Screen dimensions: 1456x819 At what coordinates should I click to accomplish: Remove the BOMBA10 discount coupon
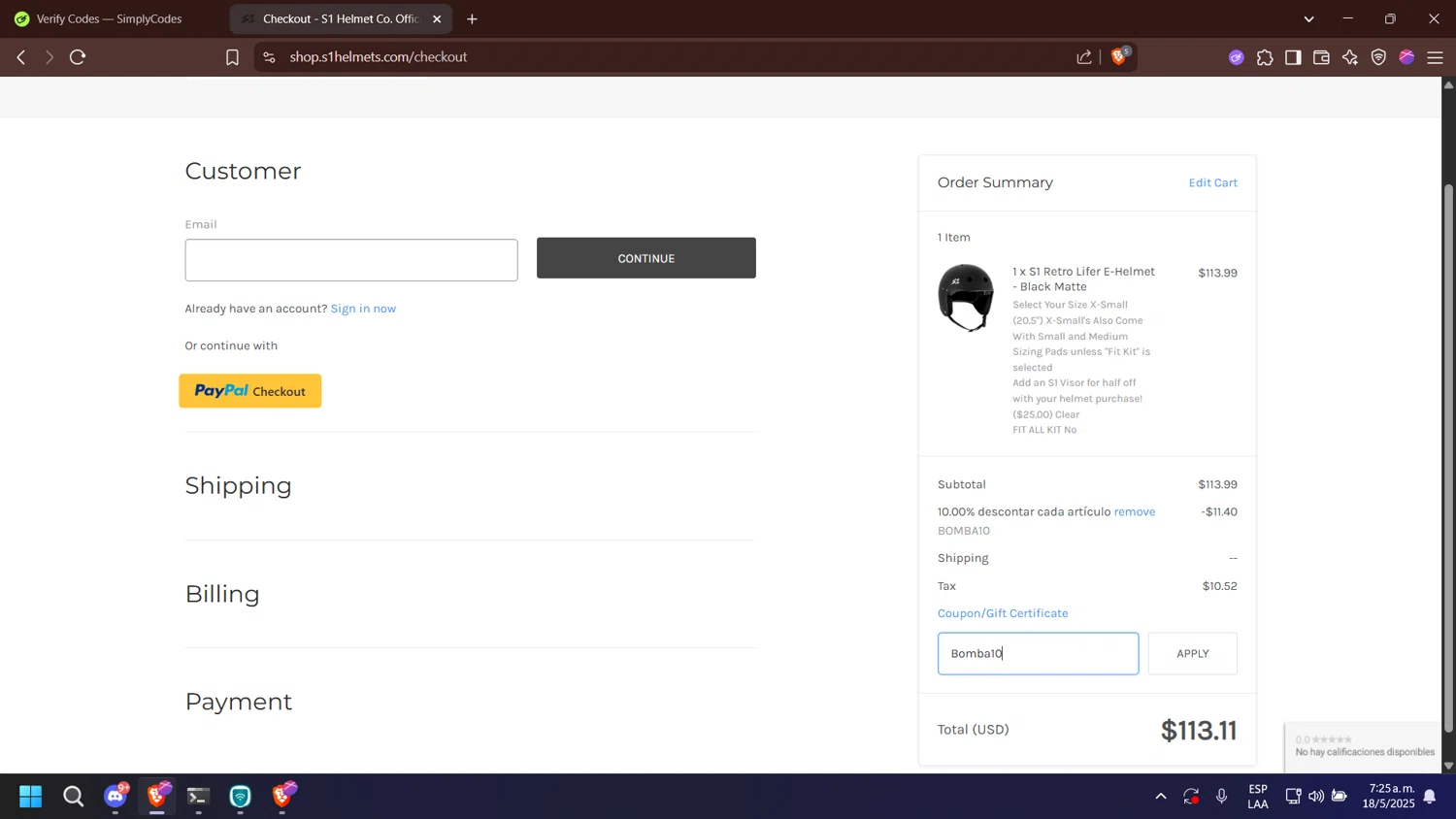pyautogui.click(x=1135, y=511)
